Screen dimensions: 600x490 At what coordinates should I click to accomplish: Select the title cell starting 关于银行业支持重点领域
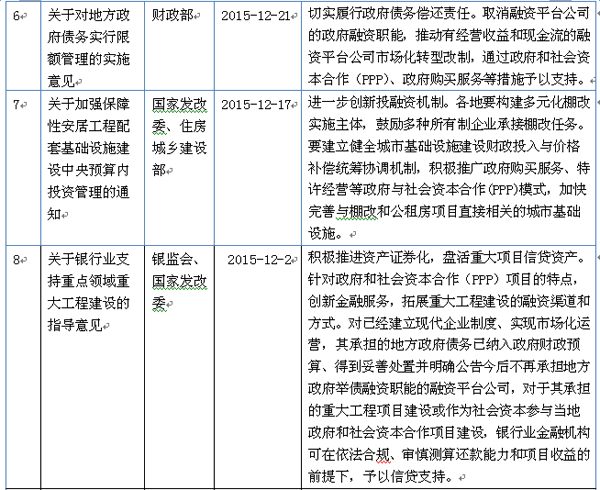[x=93, y=367]
